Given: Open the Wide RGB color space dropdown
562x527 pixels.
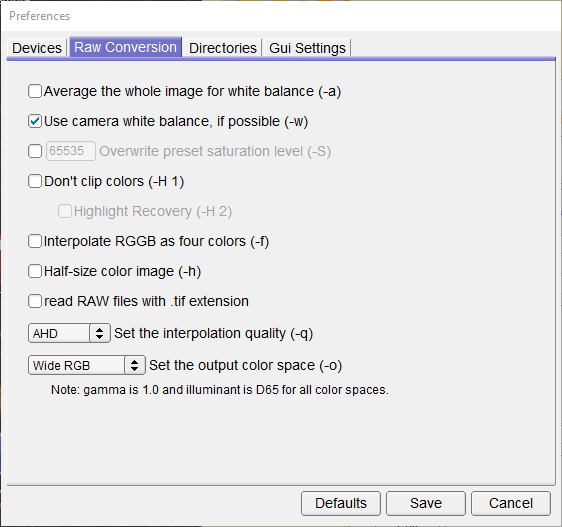Looking at the screenshot, I should [x=87, y=365].
